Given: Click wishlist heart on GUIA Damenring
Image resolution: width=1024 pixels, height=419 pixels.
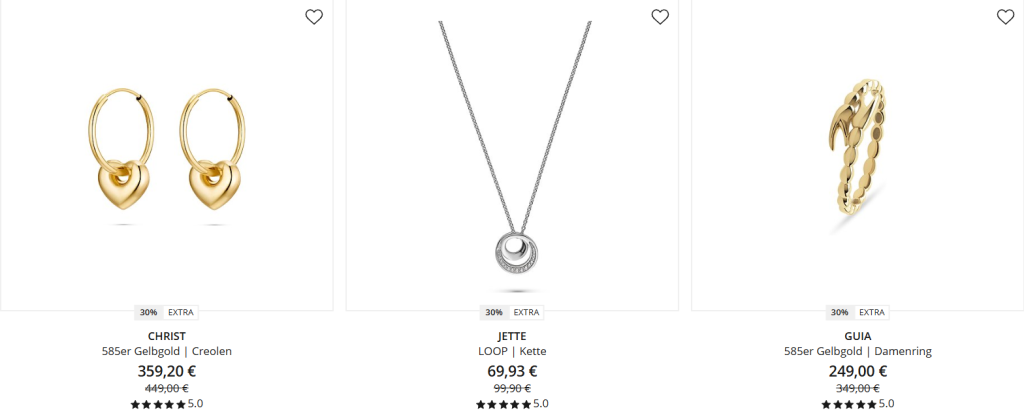Looking at the screenshot, I should [1006, 17].
